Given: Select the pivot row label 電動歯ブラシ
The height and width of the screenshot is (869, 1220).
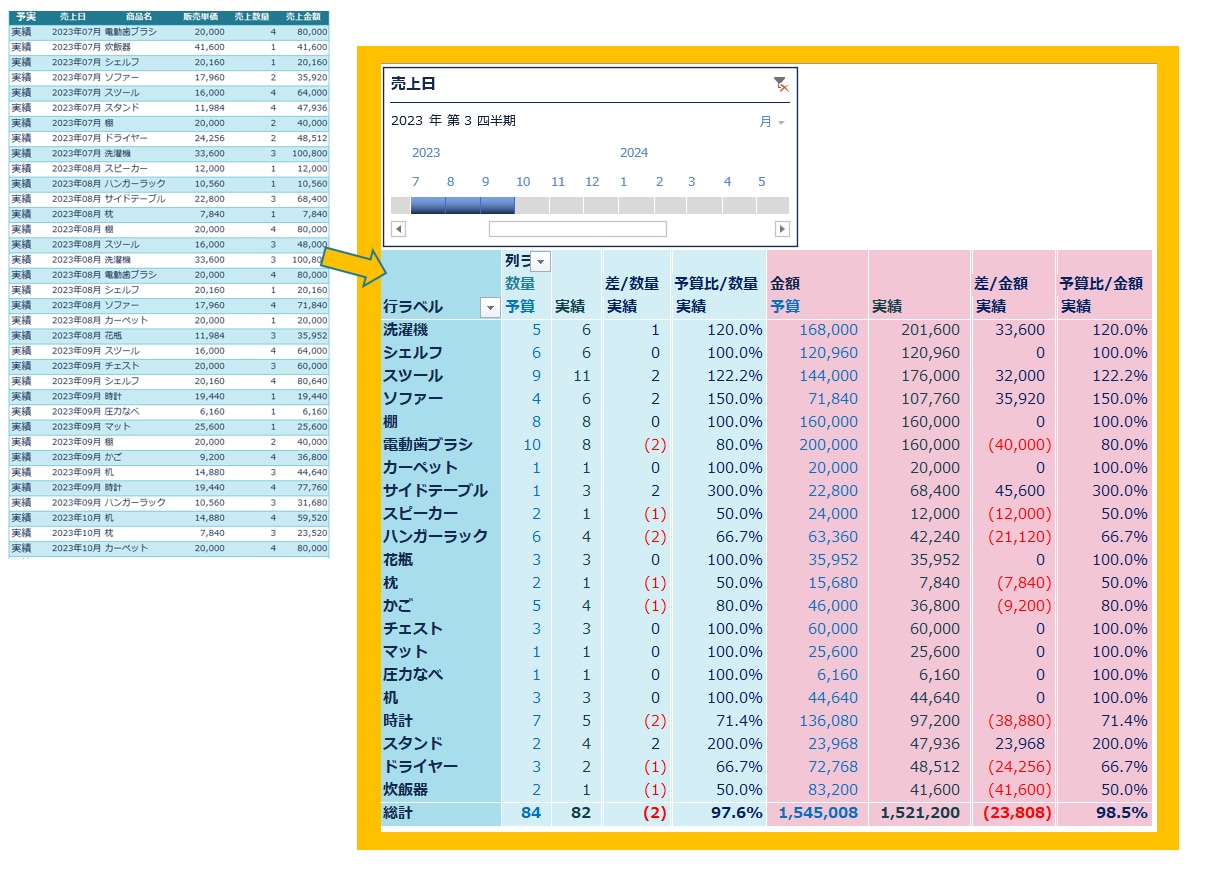Looking at the screenshot, I should tap(428, 445).
